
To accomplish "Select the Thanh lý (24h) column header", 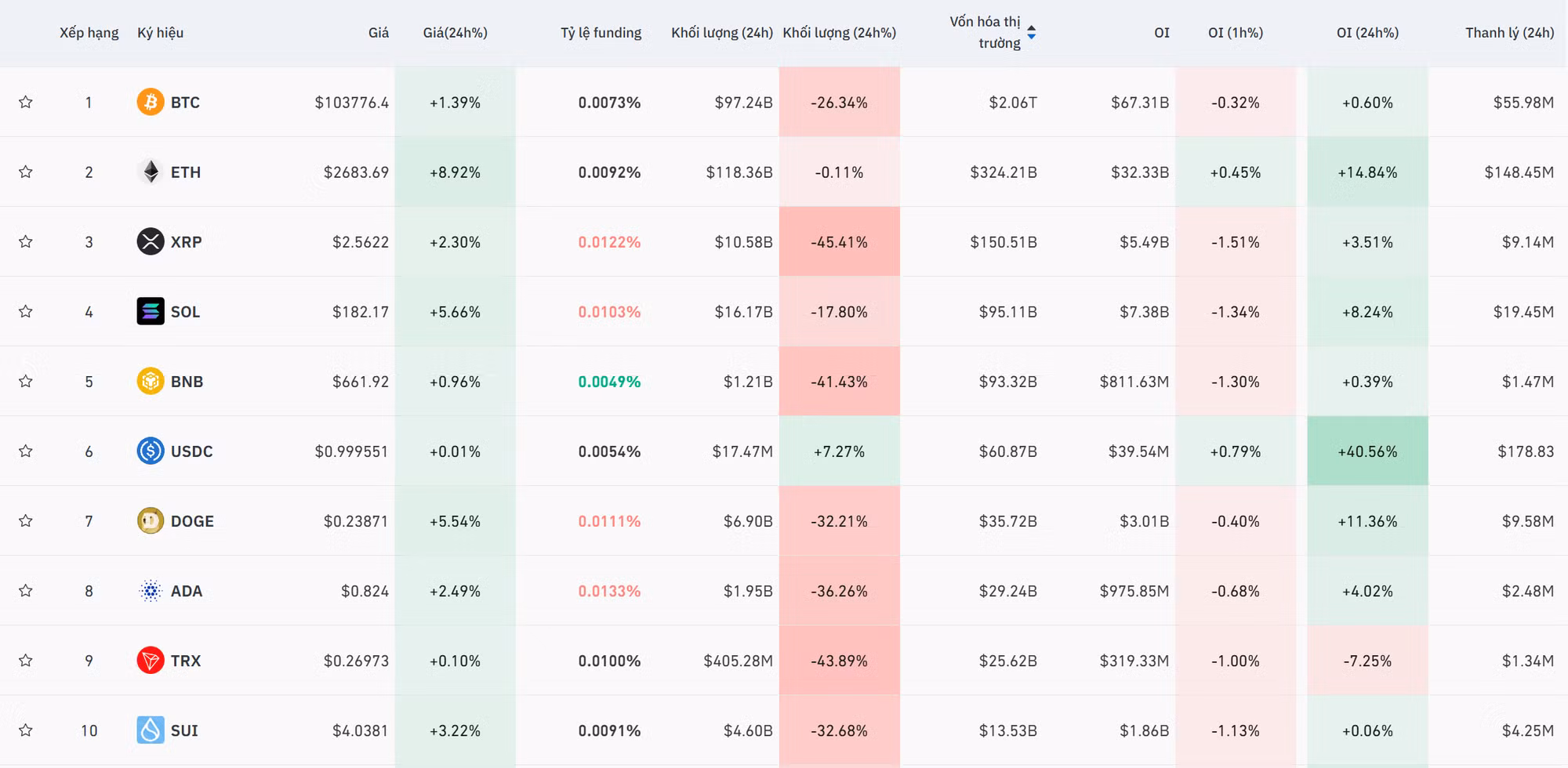I will pyautogui.click(x=1509, y=32).
